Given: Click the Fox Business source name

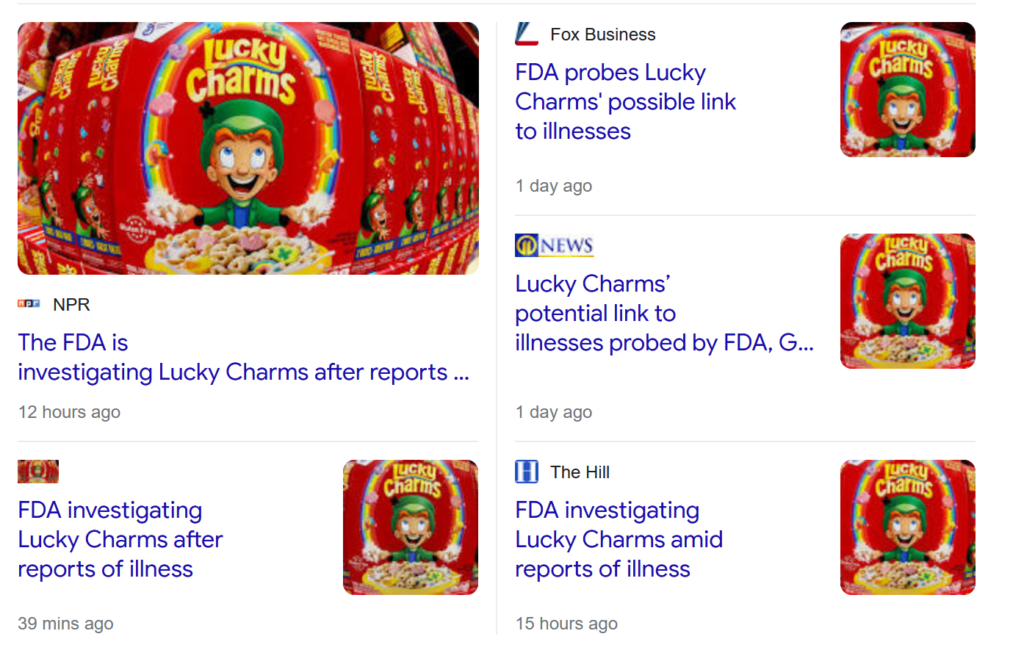Looking at the screenshot, I should point(602,35).
